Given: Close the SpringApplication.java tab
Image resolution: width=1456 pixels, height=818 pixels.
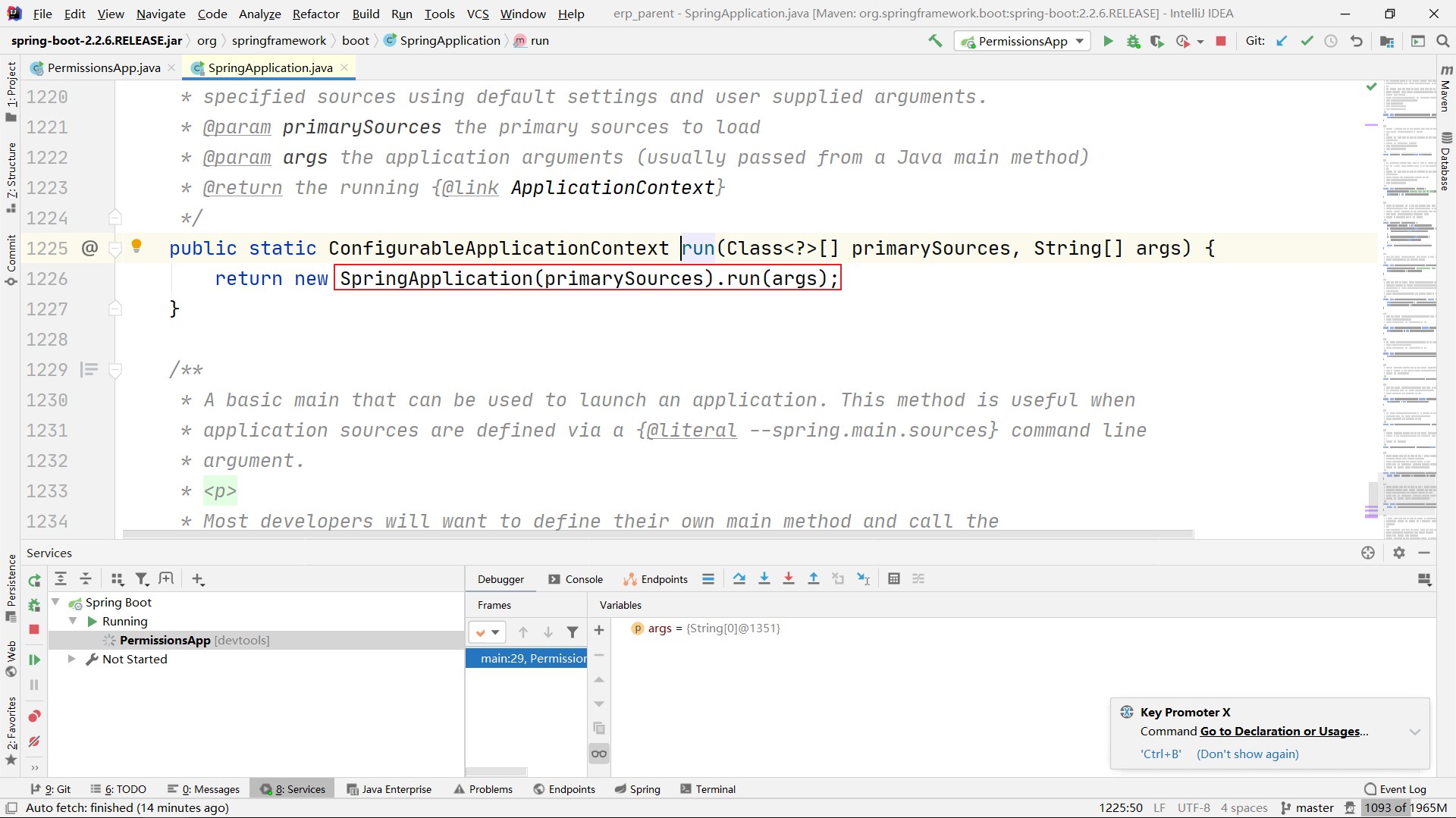Looking at the screenshot, I should 344,67.
